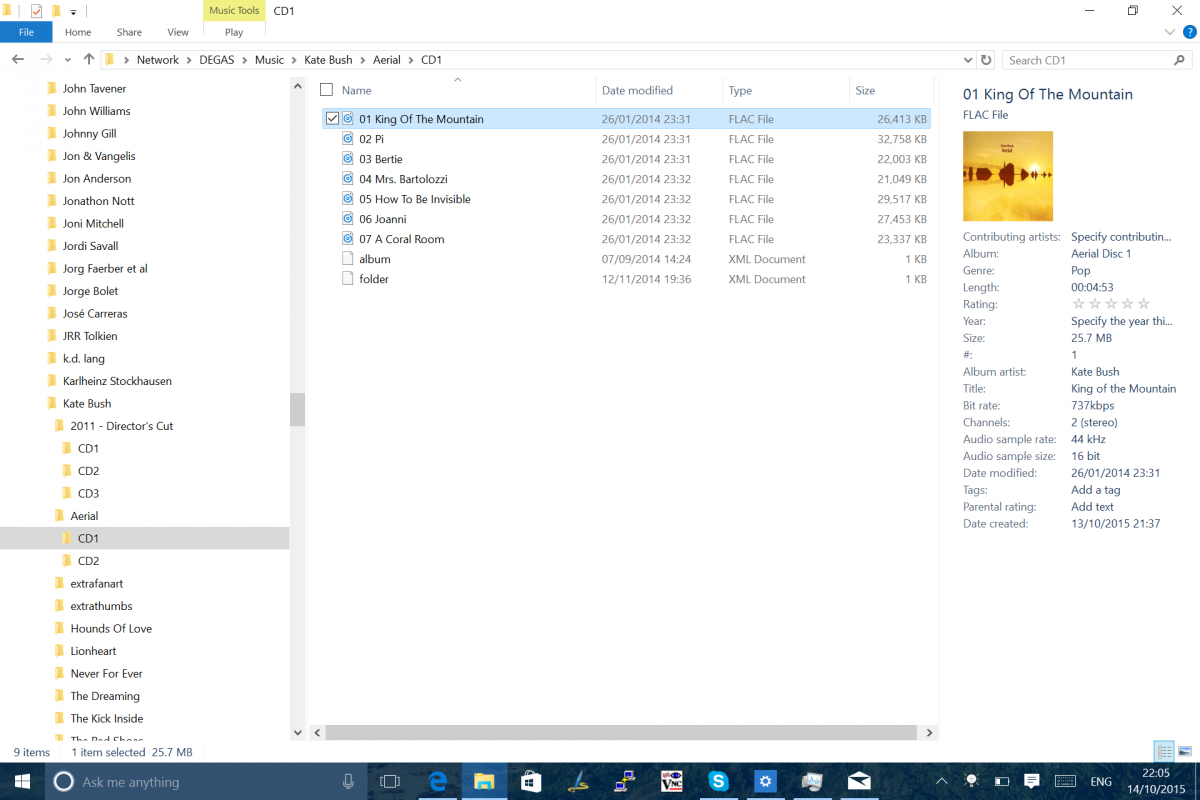Set rating to five stars

1144,304
